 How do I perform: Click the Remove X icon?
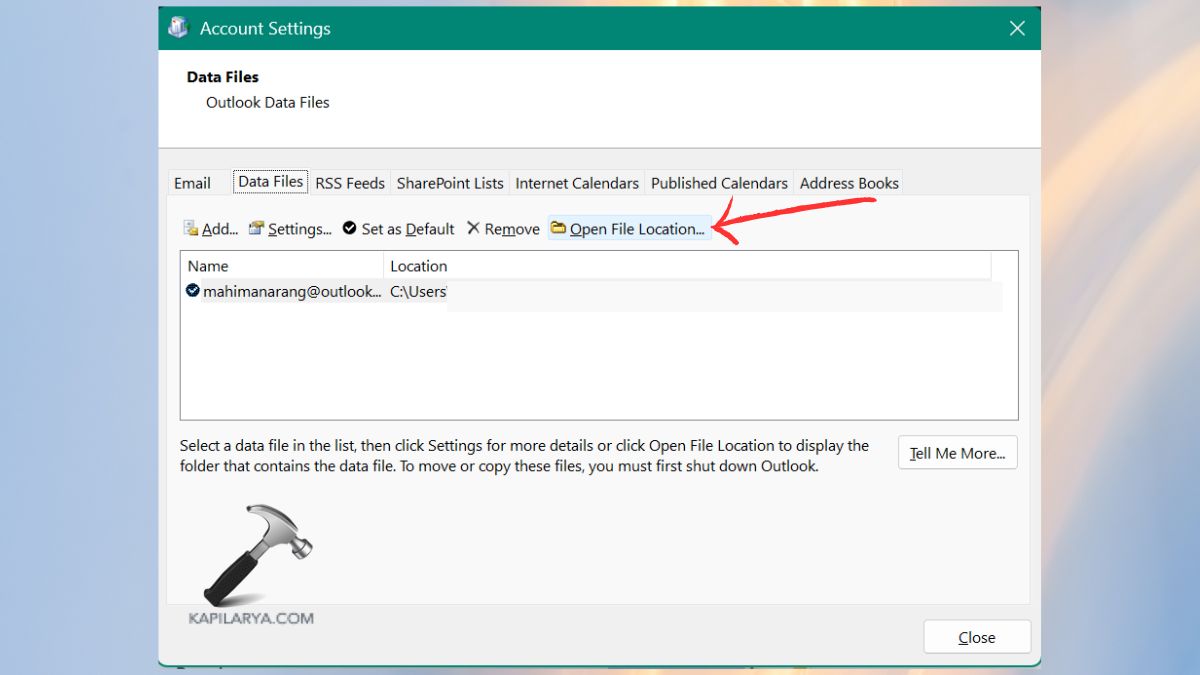(x=474, y=228)
